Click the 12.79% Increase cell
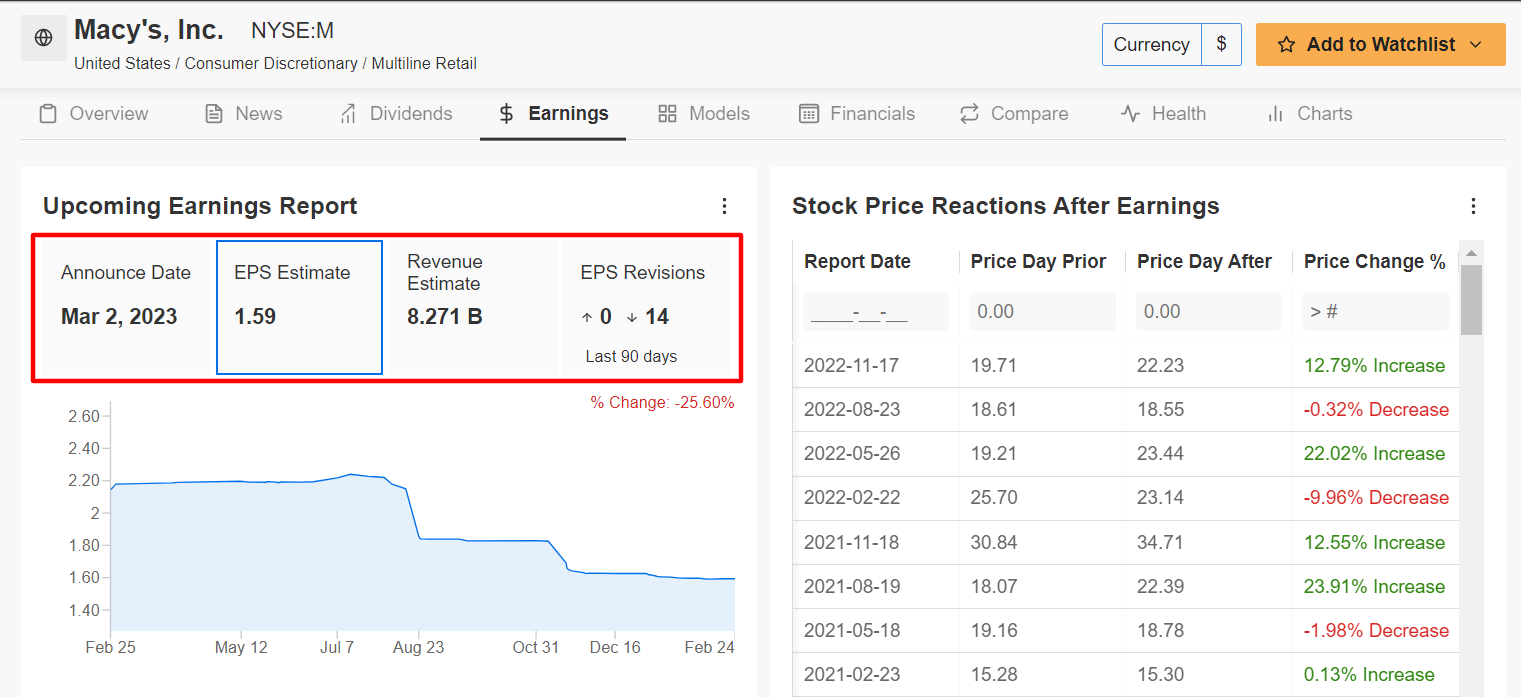The width and height of the screenshot is (1521, 697). (1374, 366)
